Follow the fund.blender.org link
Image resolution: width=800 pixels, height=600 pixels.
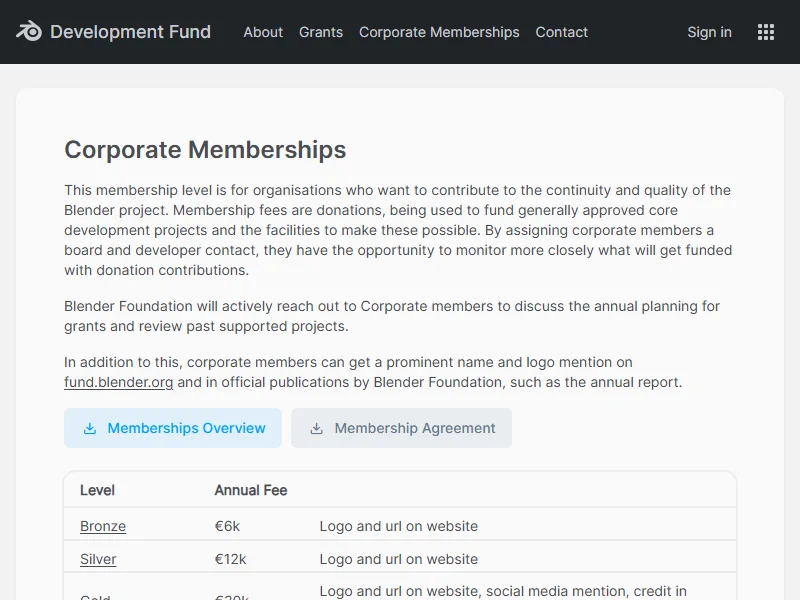(x=119, y=382)
